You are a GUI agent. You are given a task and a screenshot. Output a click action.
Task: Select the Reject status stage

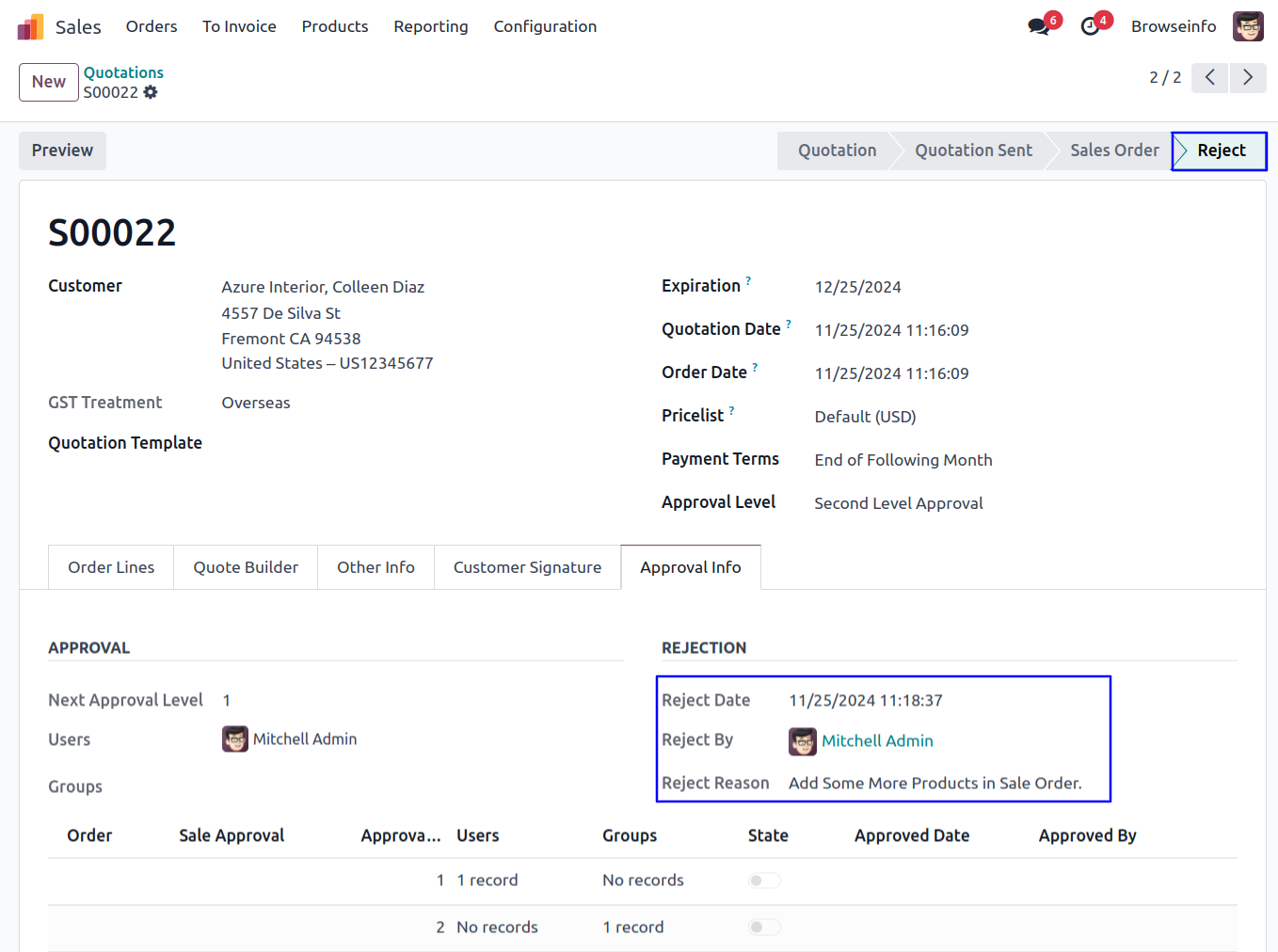pyautogui.click(x=1221, y=151)
